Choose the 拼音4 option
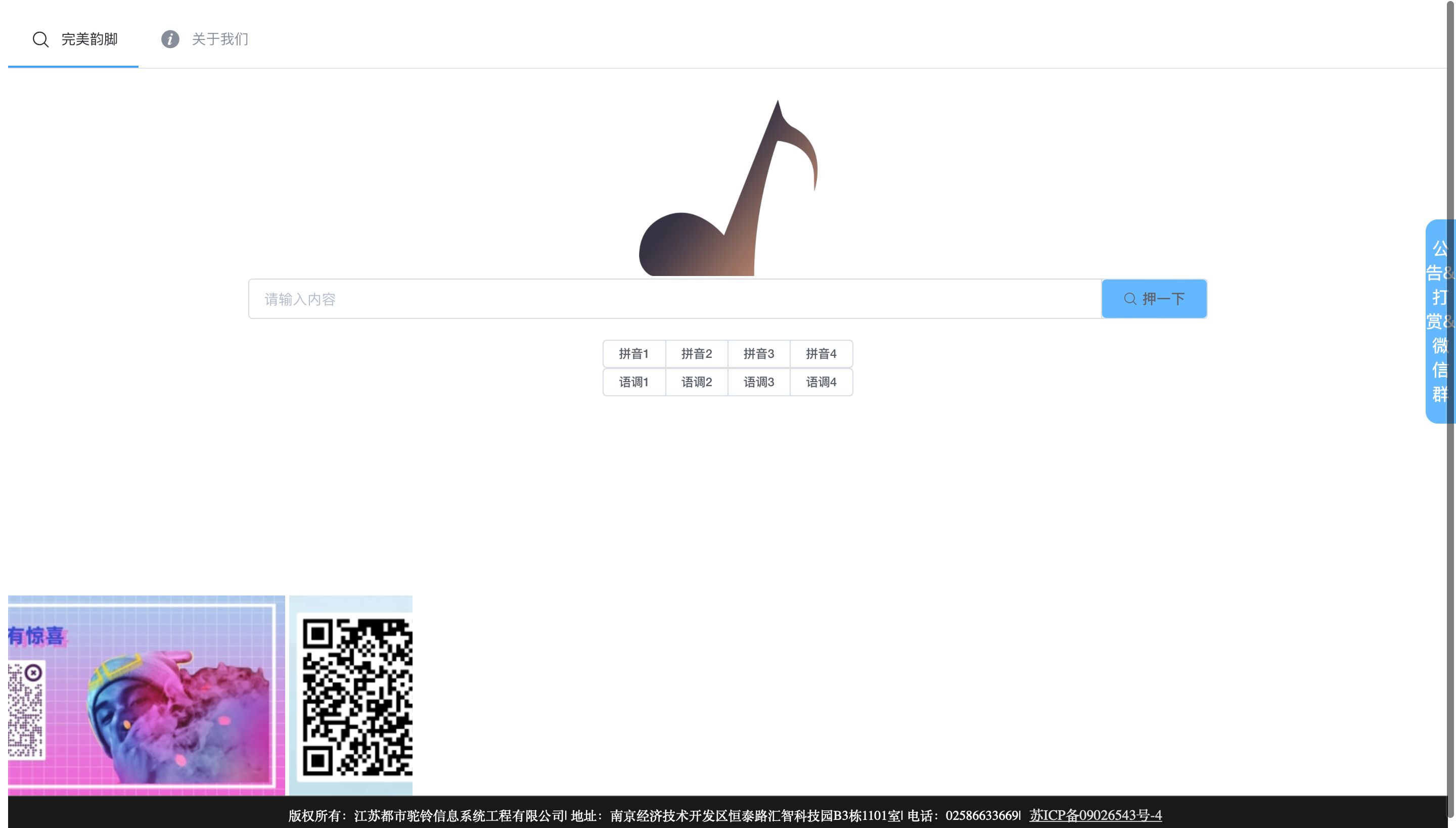The image size is (1456, 828). [x=821, y=354]
